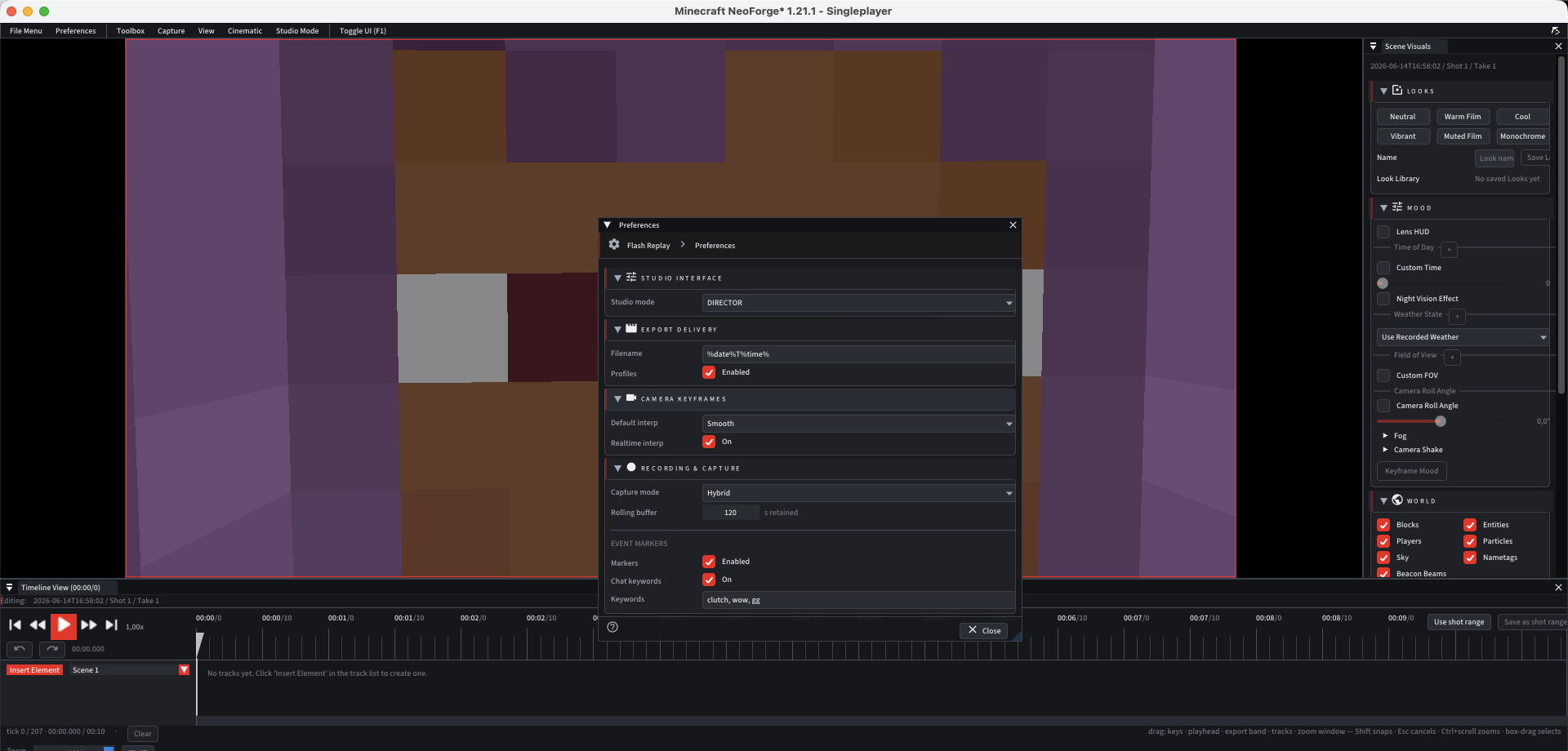
Task: Open the Cinematic menu
Action: click(x=245, y=31)
